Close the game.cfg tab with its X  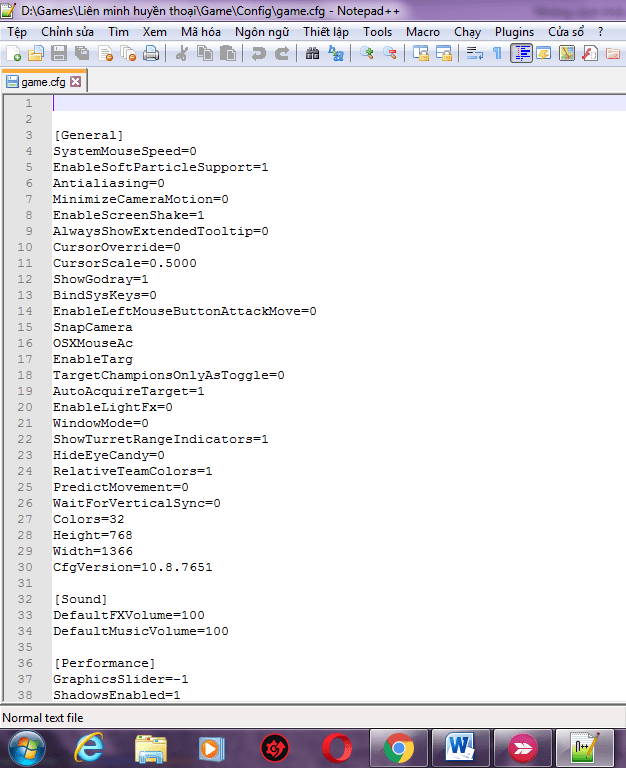point(75,81)
